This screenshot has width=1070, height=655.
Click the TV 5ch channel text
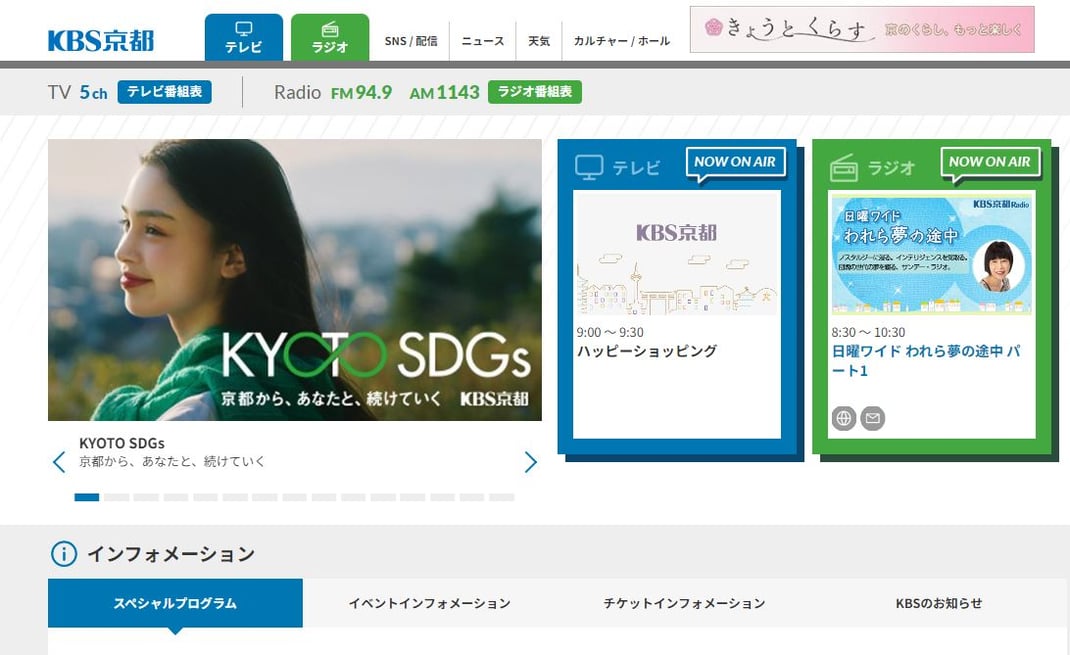pos(78,92)
